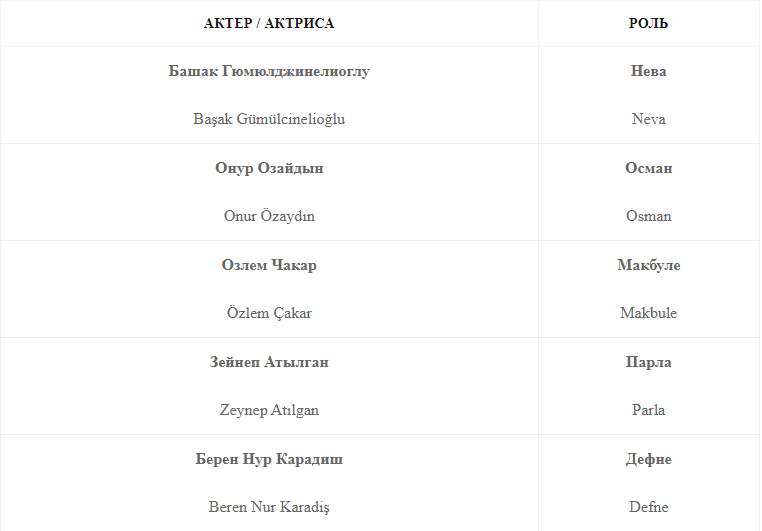The height and width of the screenshot is (531, 762).
Task: Click the 'РОЛЬ' column header
Action: [648, 23]
